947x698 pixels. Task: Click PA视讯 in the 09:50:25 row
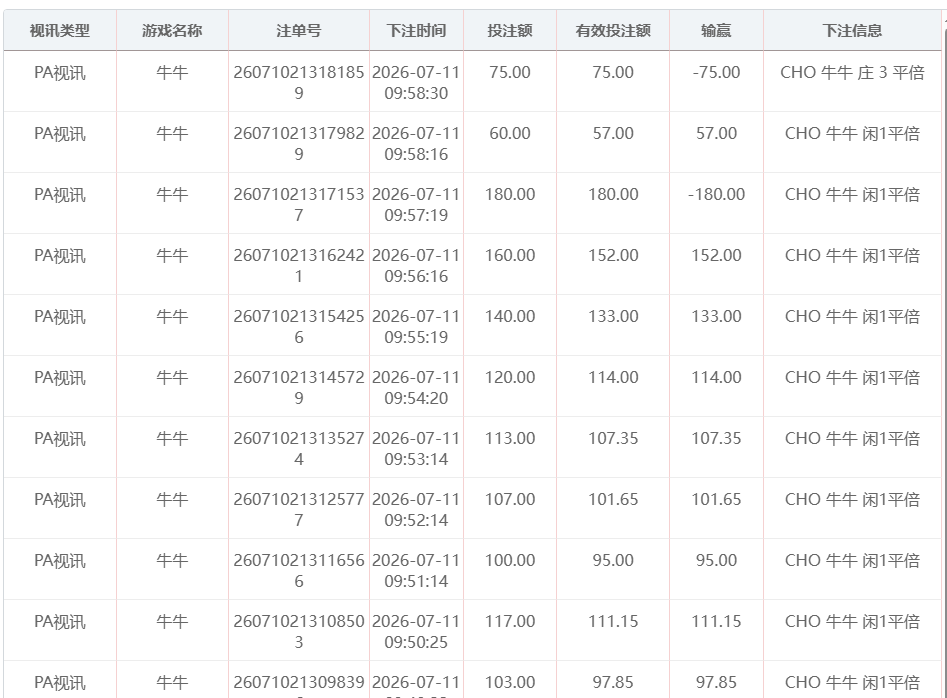pyautogui.click(x=60, y=621)
